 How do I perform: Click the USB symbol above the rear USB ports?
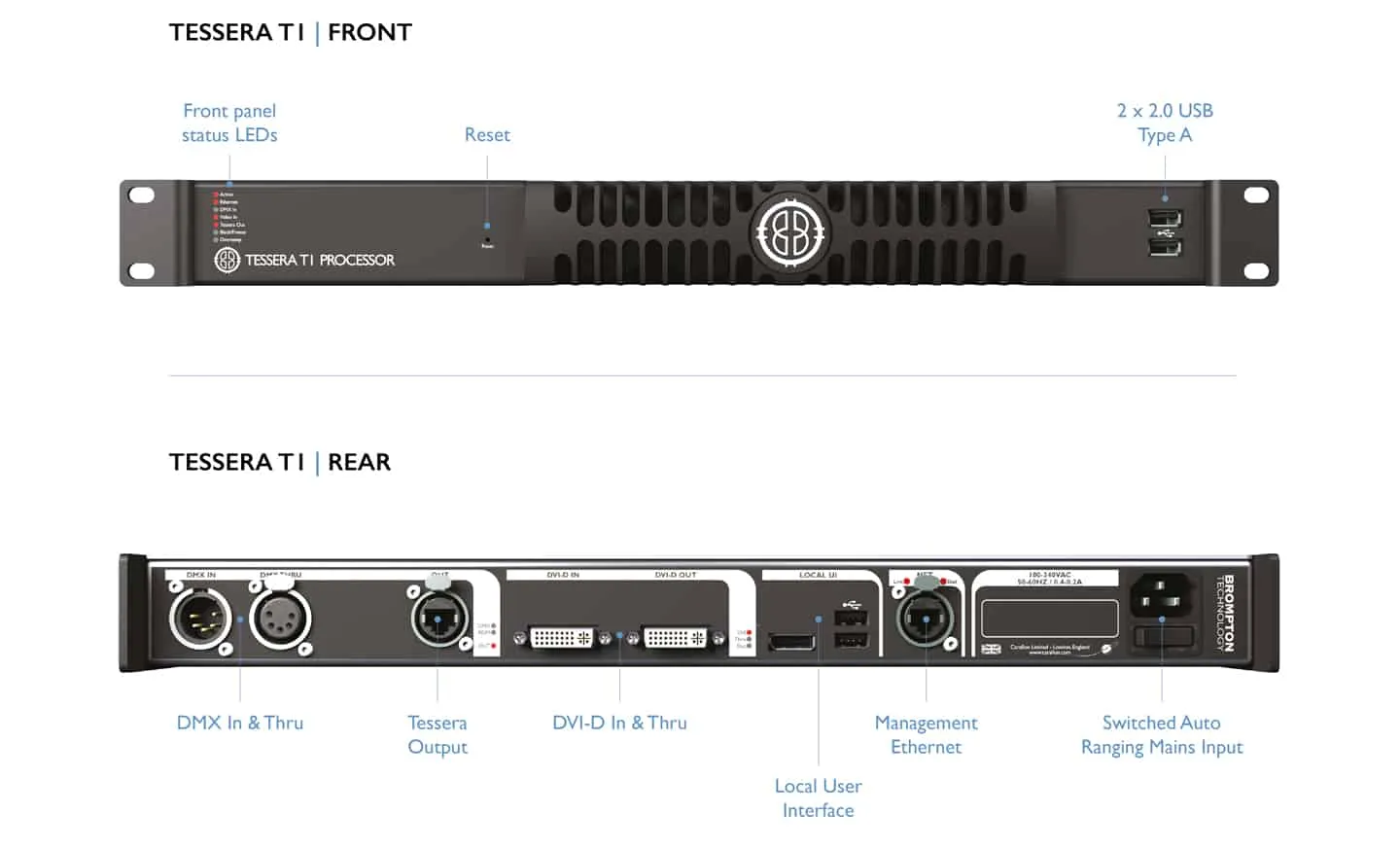tap(852, 603)
